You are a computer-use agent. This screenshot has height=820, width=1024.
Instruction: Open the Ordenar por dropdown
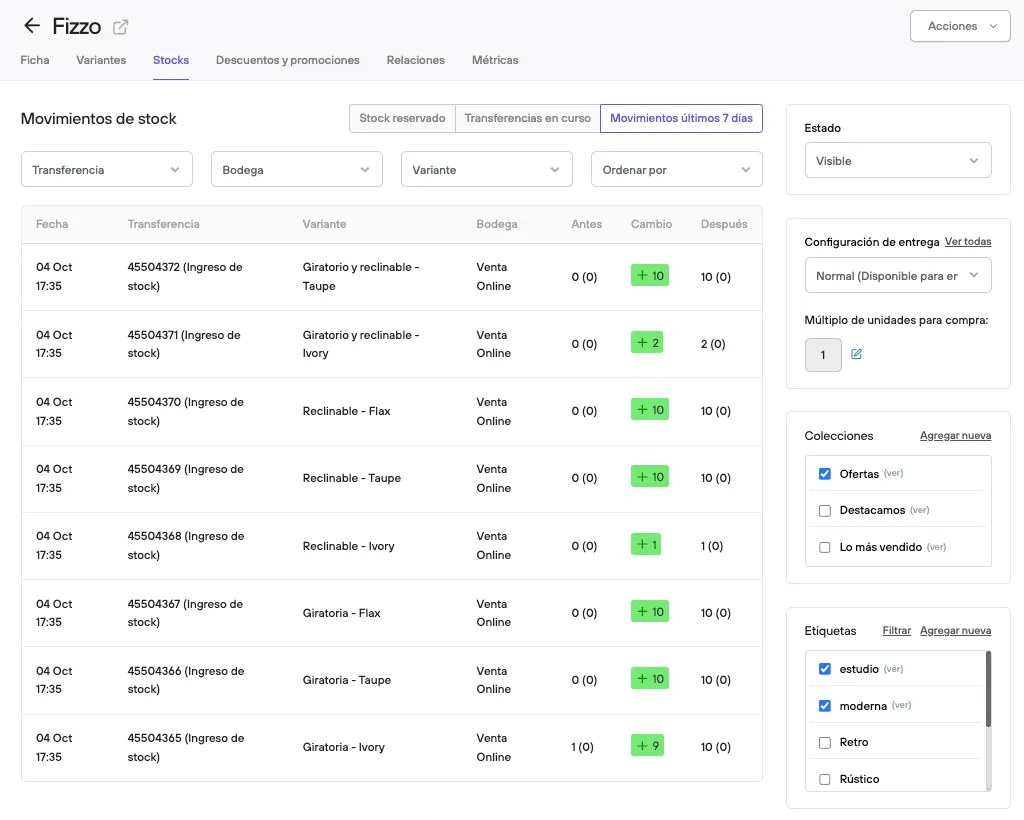(677, 170)
